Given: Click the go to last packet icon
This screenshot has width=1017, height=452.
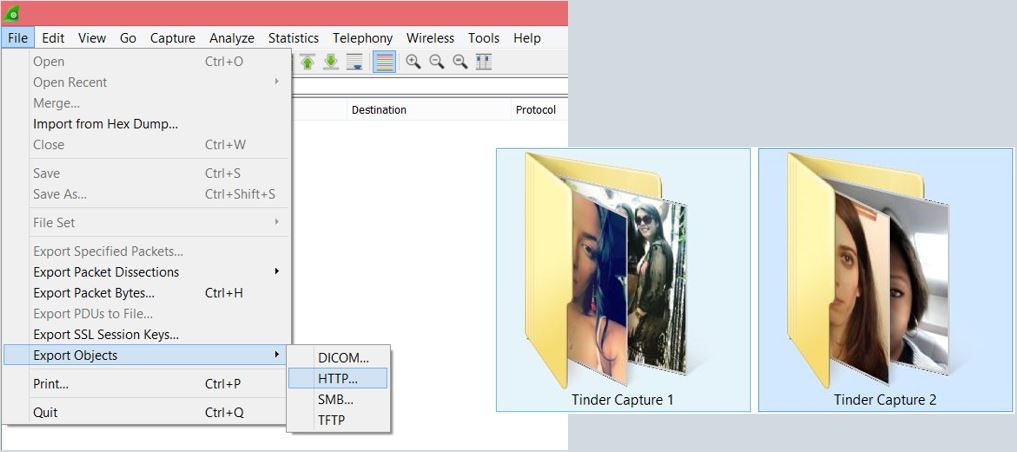Looking at the screenshot, I should point(331,62).
